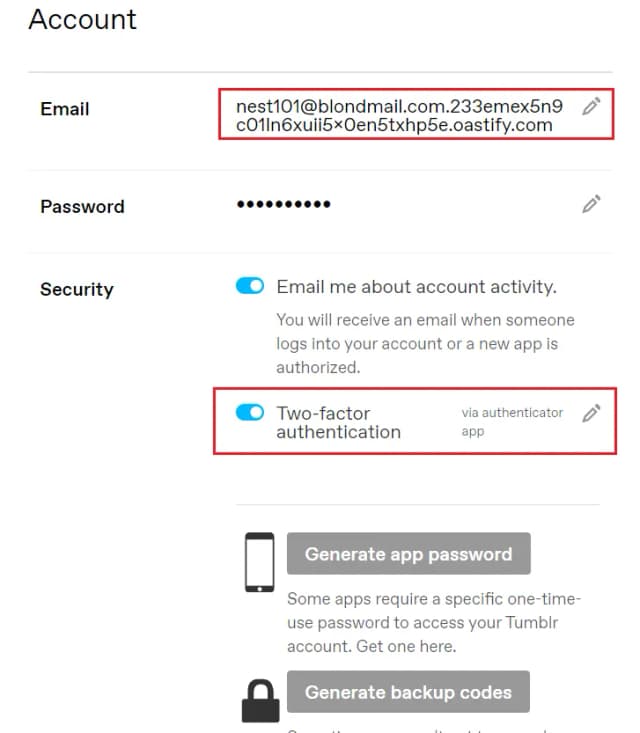Click the padlock icon beside Generate backup codes
640x733 pixels.
point(260,700)
